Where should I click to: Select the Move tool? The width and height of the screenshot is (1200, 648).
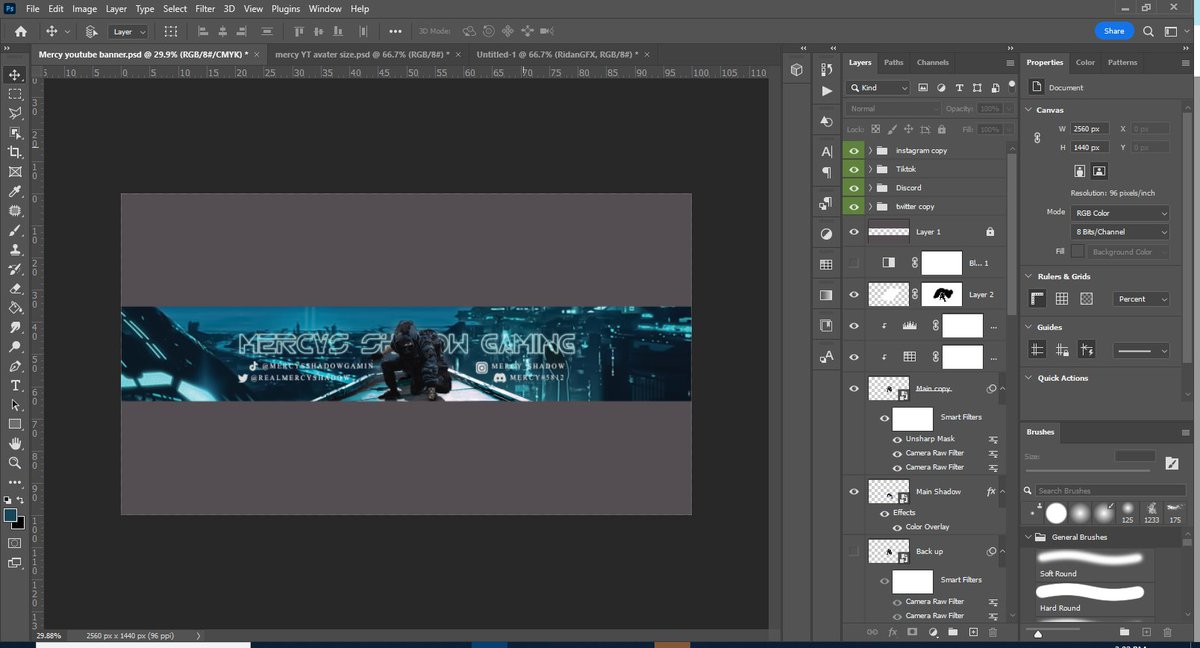14,75
